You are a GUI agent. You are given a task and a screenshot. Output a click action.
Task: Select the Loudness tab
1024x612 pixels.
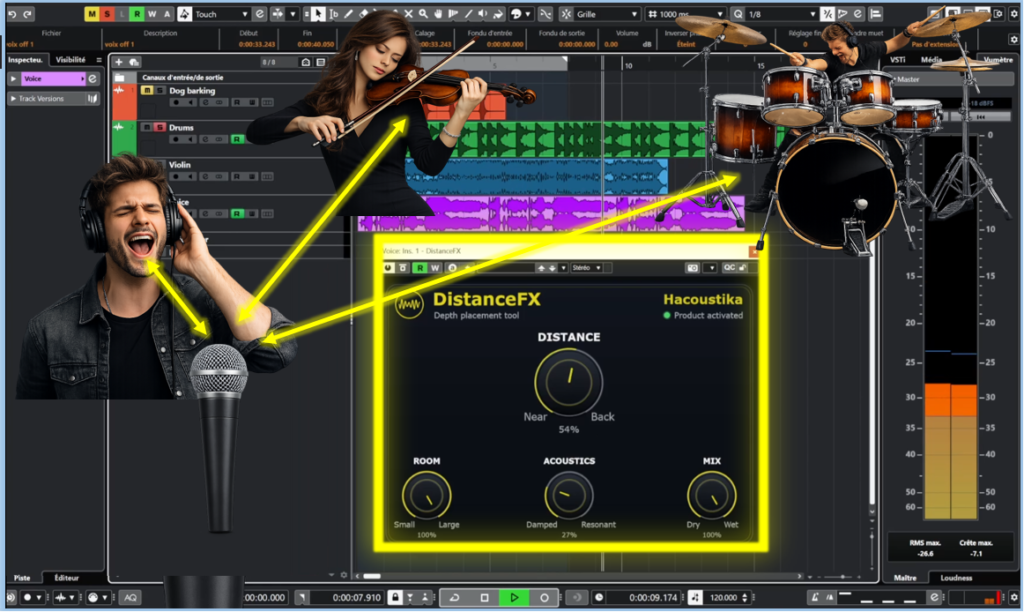coord(956,577)
